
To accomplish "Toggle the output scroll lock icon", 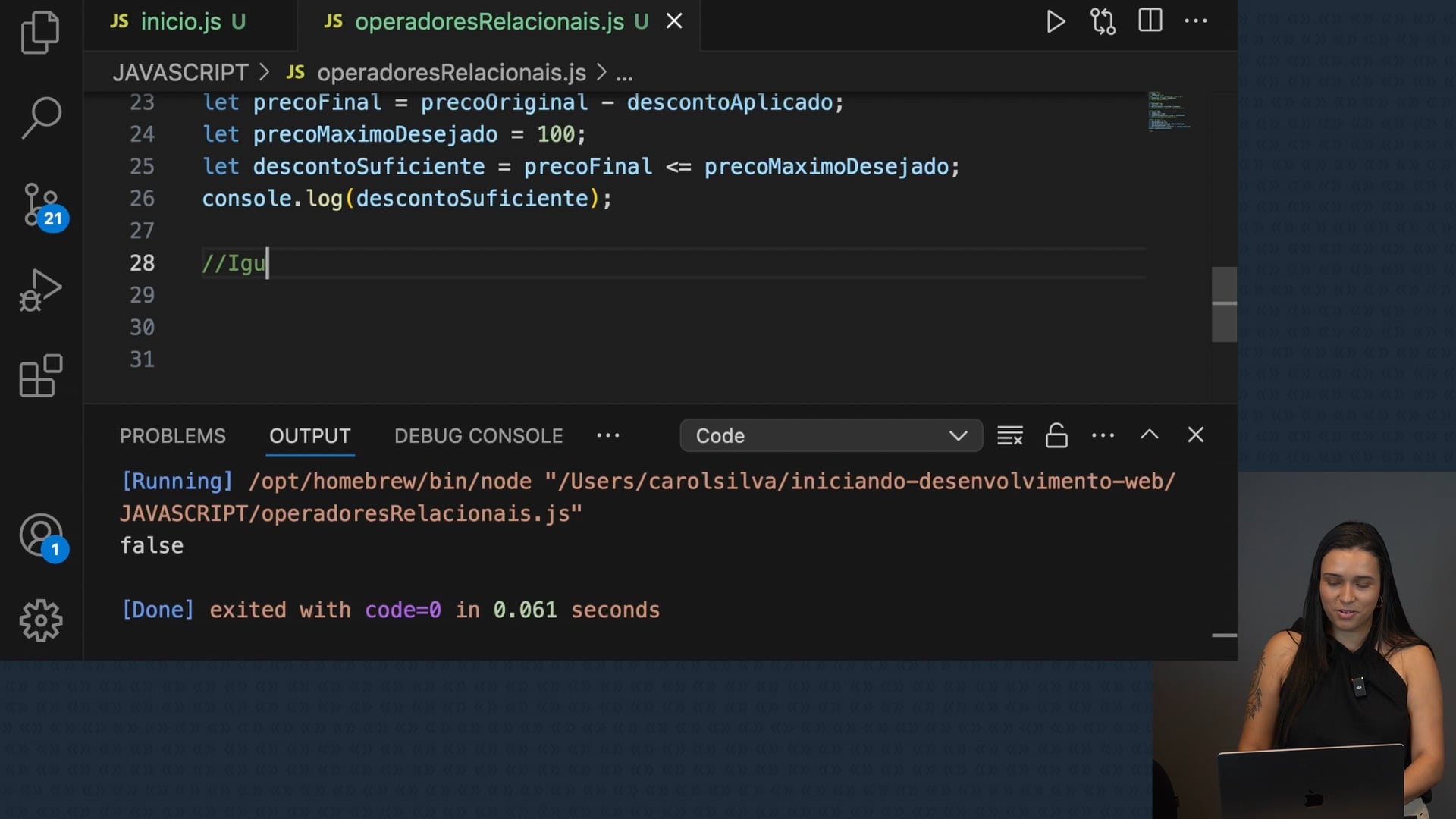I will (x=1056, y=435).
